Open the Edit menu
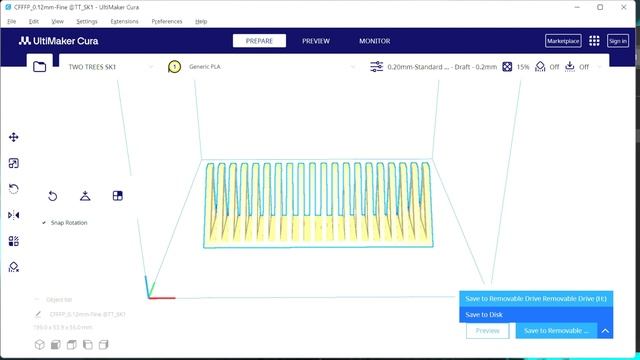Screen dimensions: 640x360 (x=33, y=21)
